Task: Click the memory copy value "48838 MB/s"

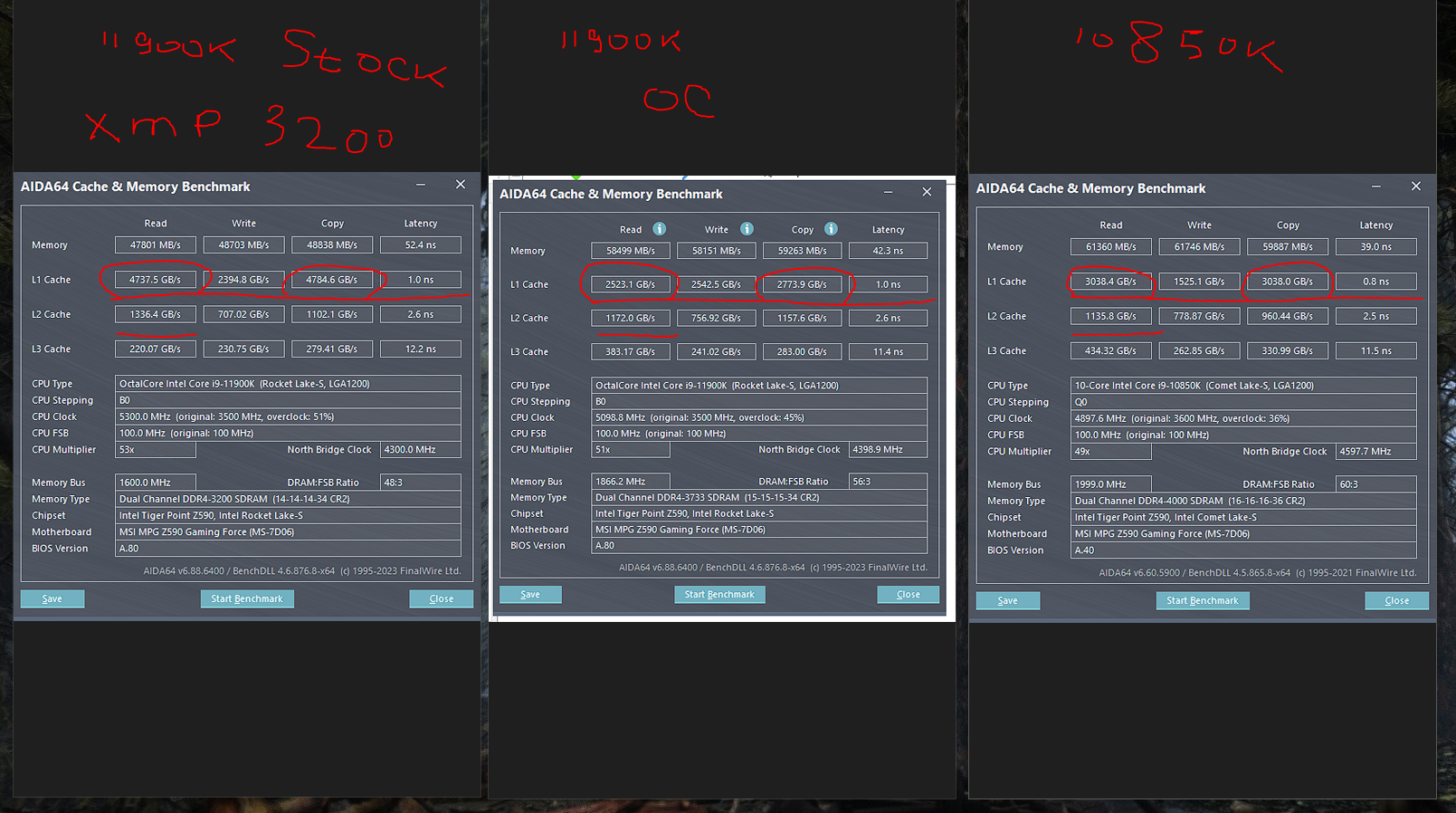Action: coord(332,245)
